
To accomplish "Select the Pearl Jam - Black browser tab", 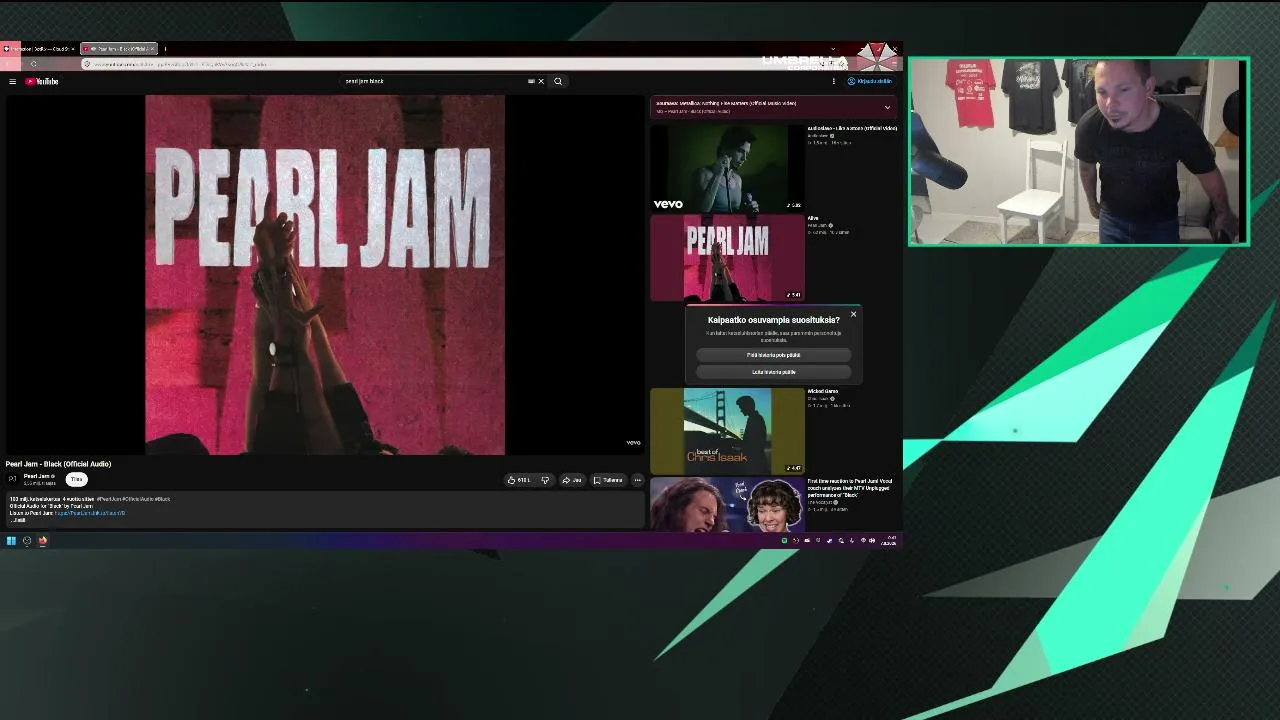I will click(x=118, y=49).
